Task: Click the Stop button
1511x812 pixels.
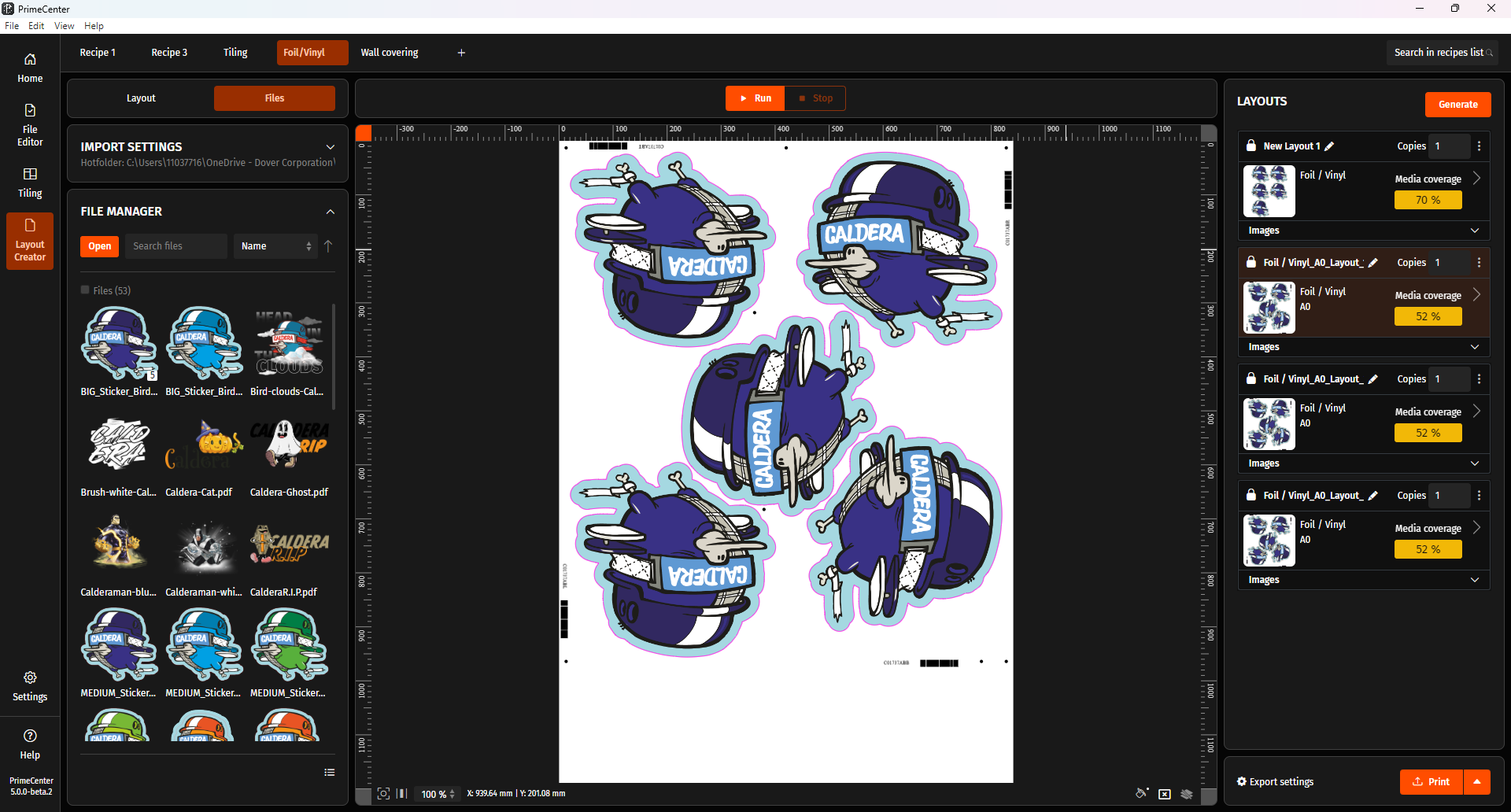Action: click(815, 98)
